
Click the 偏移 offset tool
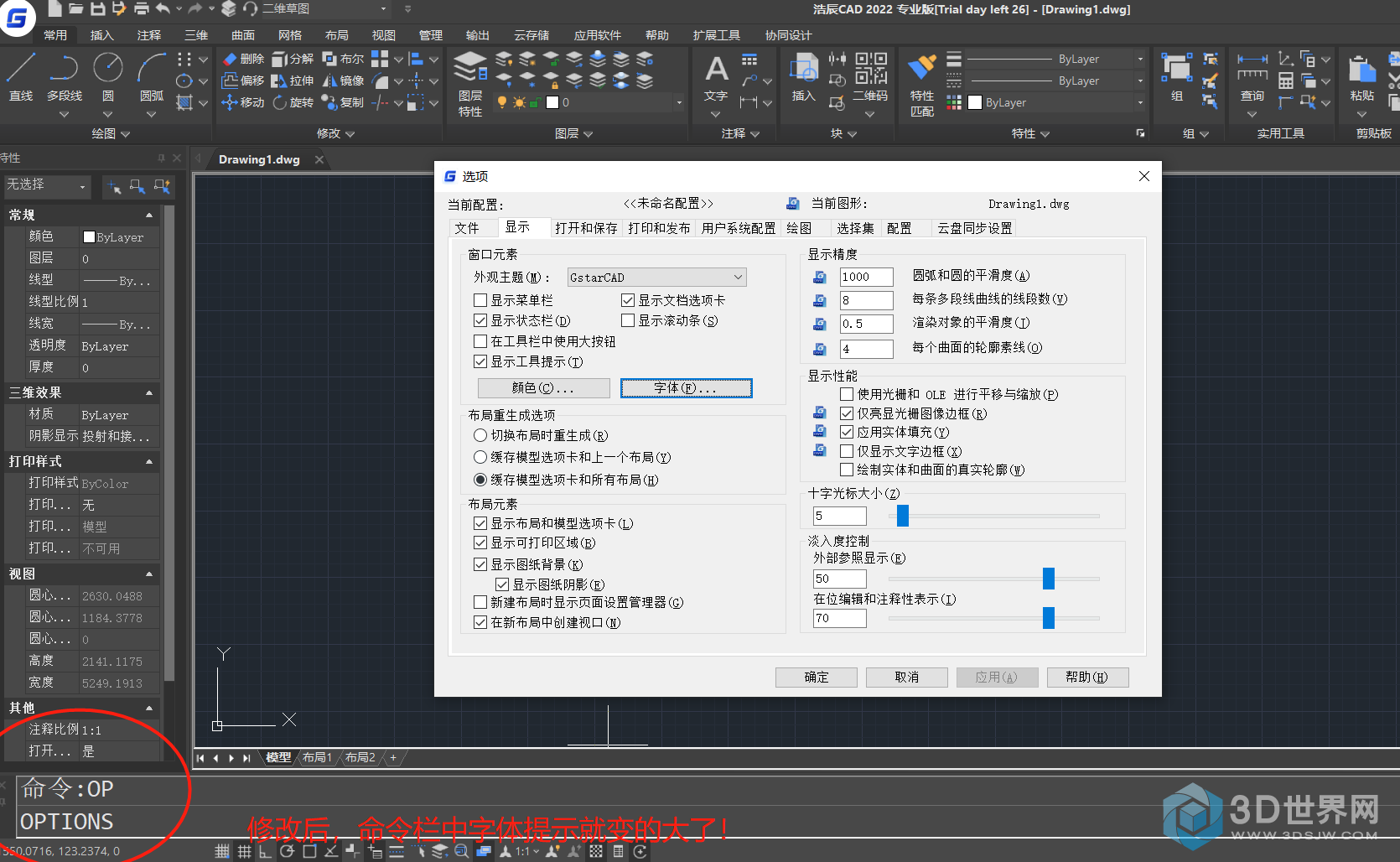(243, 80)
